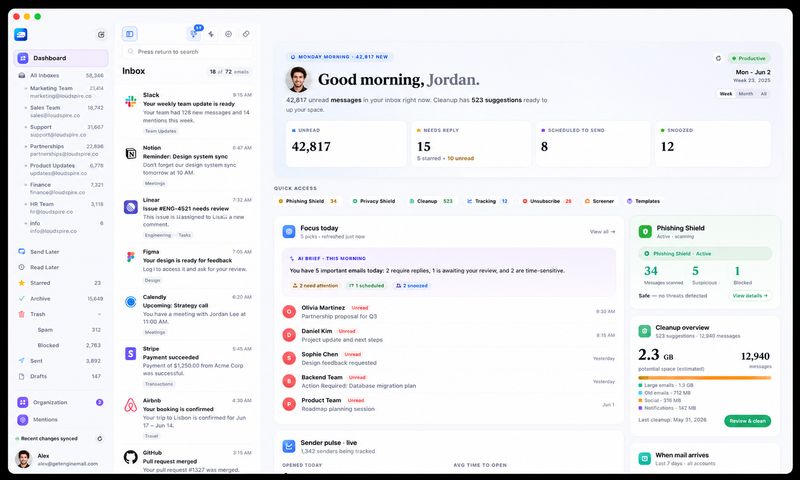
Task: Click the Starred star icon in sidebar
Action: tap(21, 283)
